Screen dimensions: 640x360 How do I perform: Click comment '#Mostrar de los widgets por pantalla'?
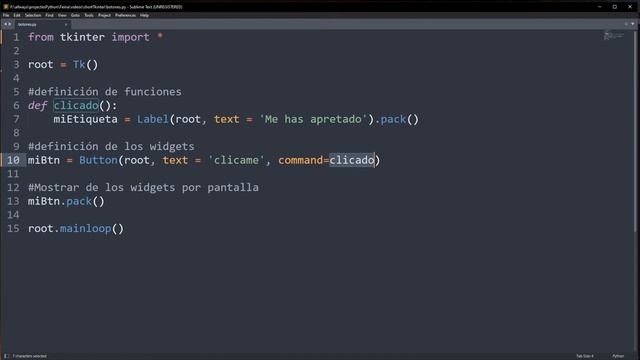143,187
